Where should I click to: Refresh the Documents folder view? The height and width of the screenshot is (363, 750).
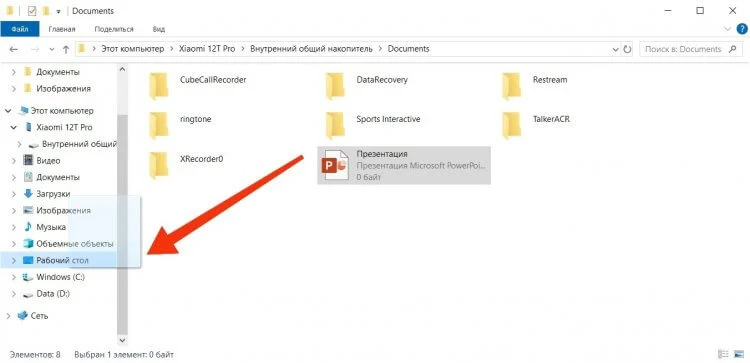click(x=628, y=49)
